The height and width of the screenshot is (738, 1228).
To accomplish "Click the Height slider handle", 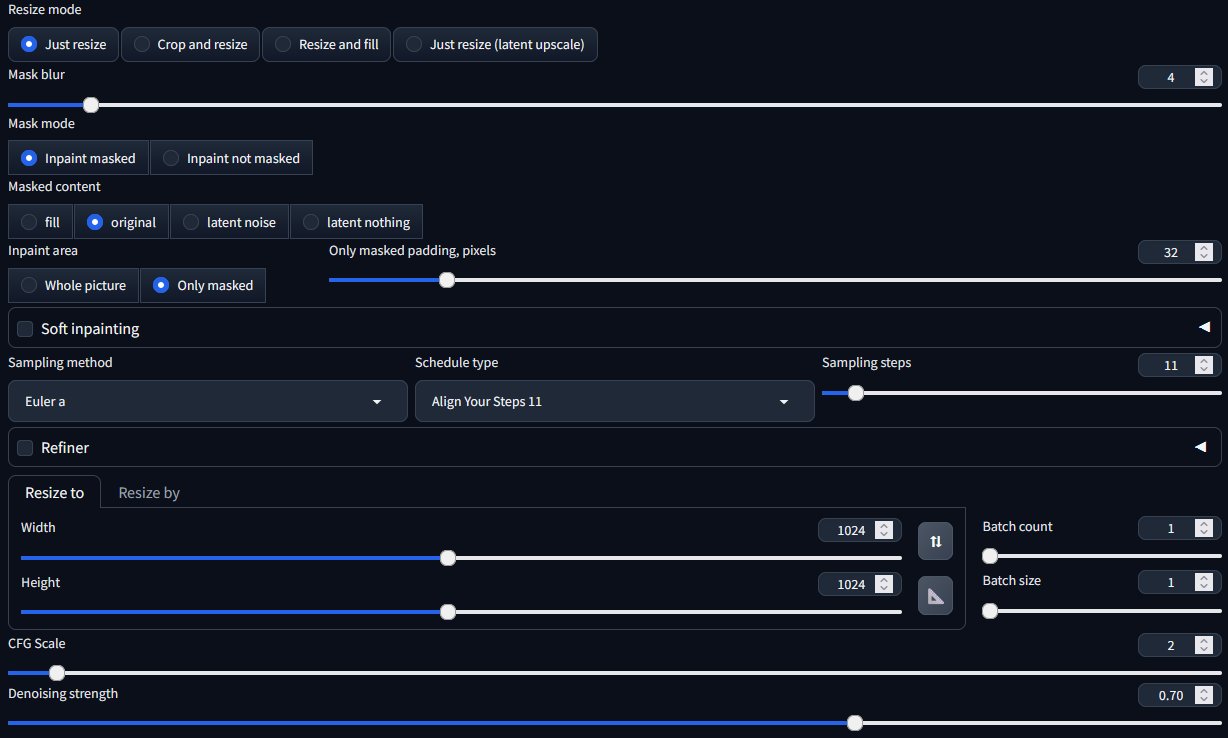I will pos(448,611).
